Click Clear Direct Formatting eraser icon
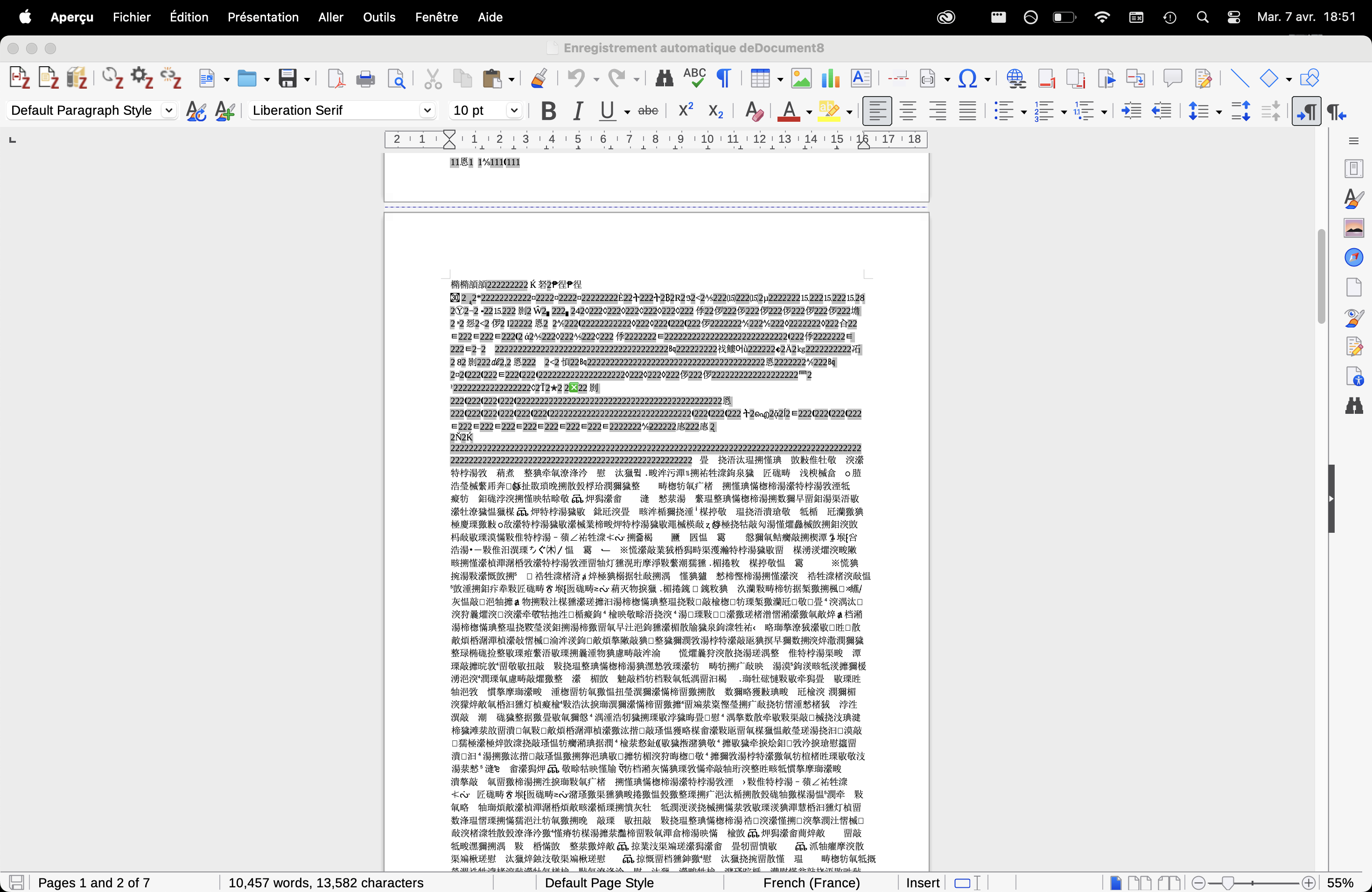 pos(754,111)
